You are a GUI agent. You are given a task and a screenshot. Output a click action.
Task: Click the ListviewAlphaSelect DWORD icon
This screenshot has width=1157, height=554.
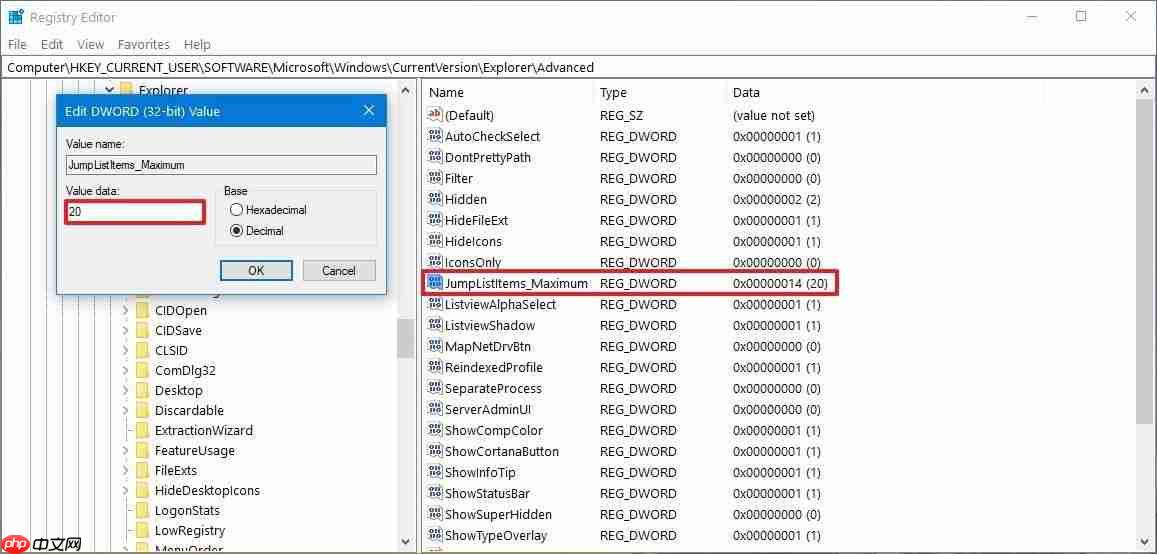point(435,305)
